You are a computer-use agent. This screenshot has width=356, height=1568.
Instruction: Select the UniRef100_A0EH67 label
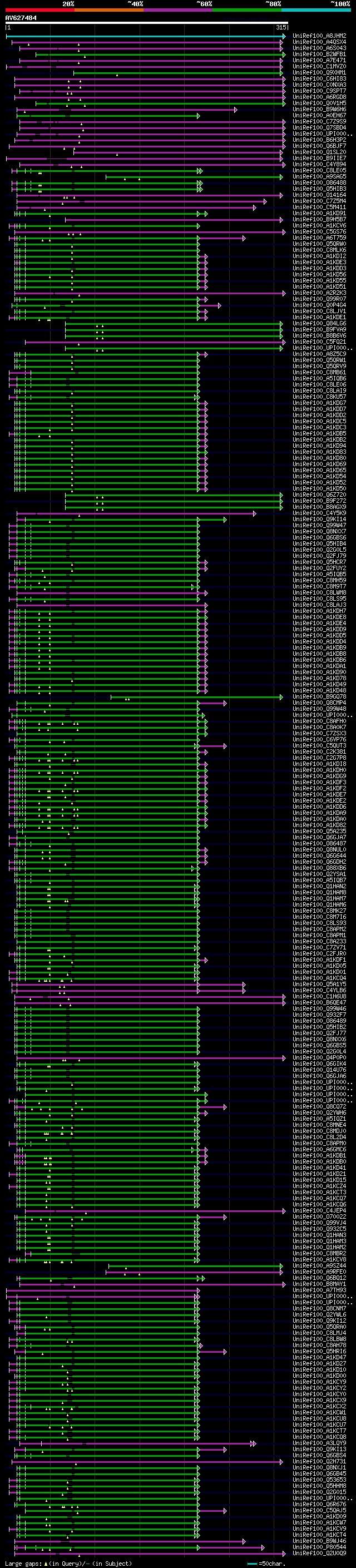pyautogui.click(x=319, y=115)
